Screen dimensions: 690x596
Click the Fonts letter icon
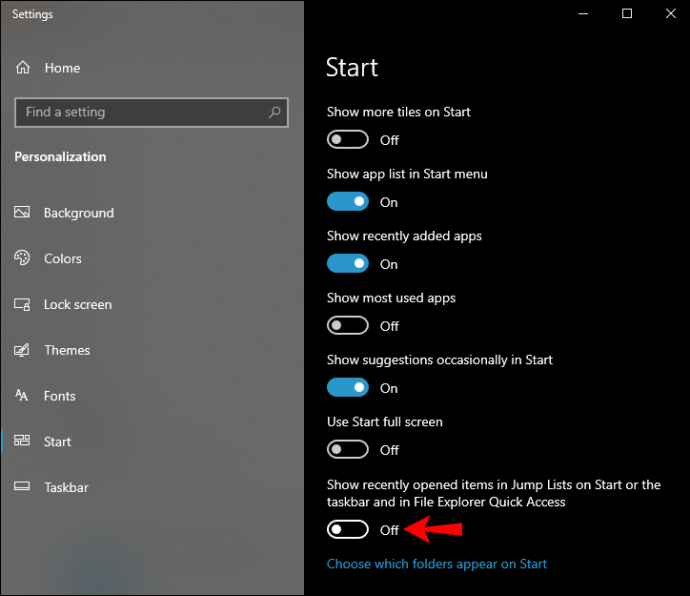(x=22, y=395)
